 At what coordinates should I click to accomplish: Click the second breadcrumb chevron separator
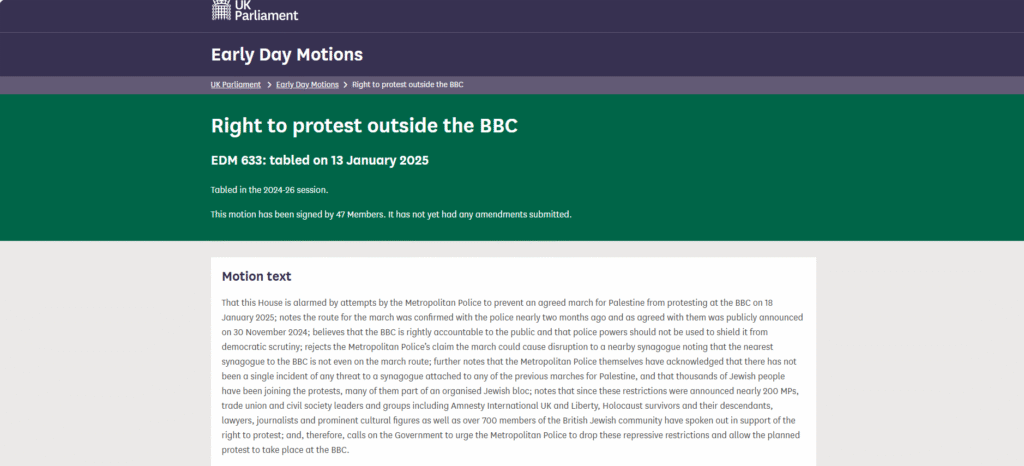coord(346,85)
